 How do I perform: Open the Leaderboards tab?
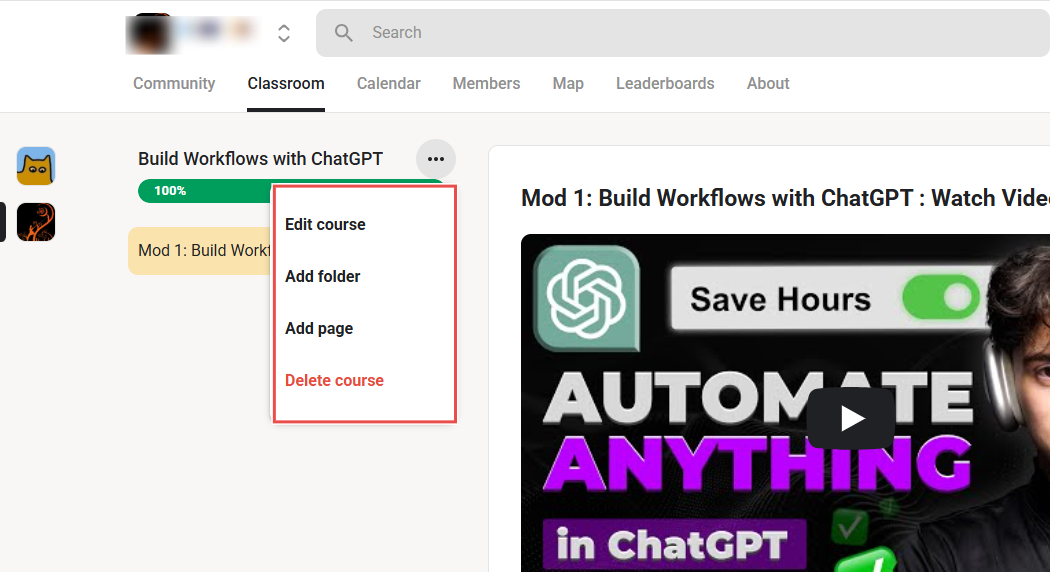(x=665, y=84)
